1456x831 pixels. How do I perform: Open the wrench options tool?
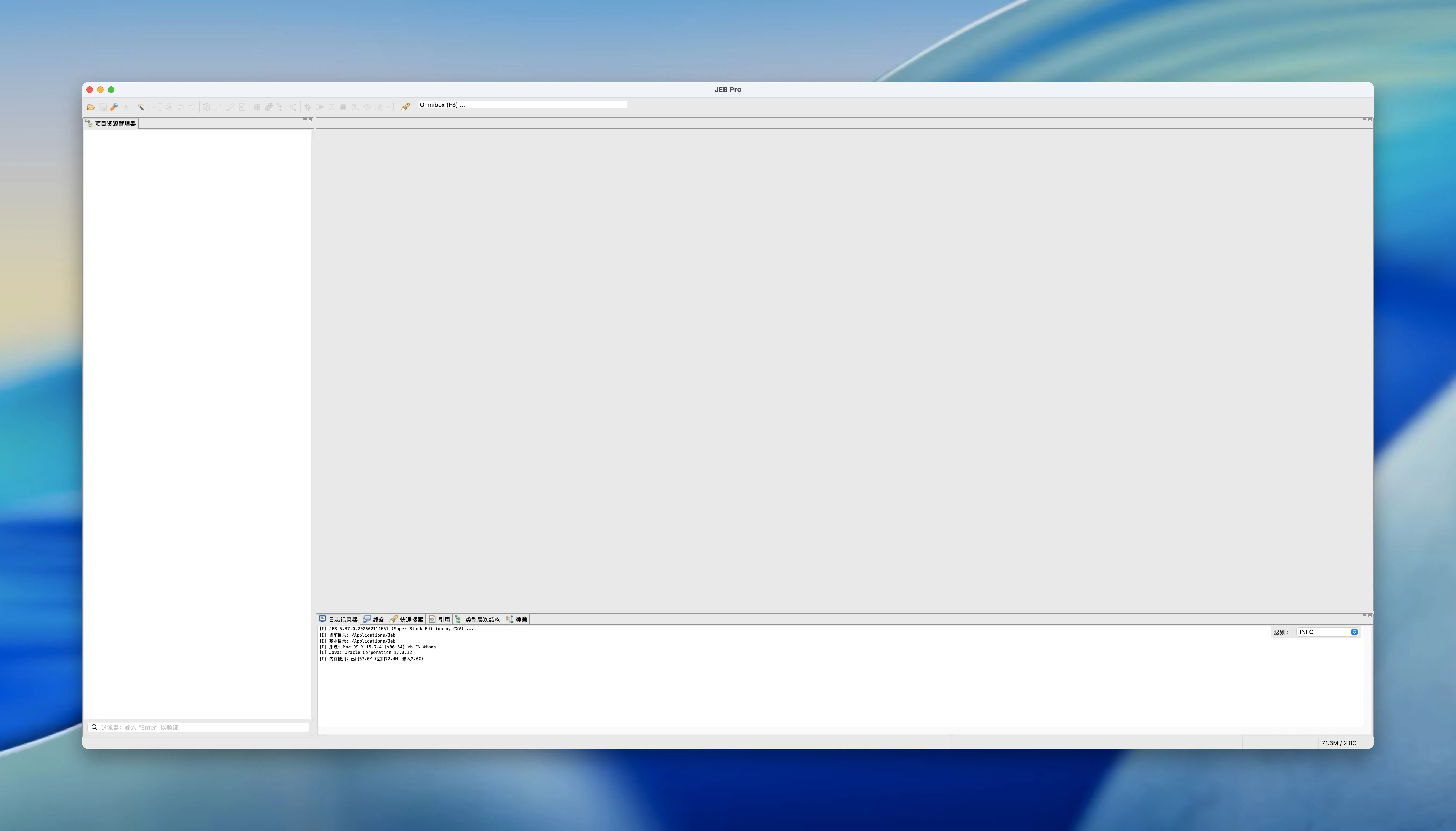tap(114, 107)
